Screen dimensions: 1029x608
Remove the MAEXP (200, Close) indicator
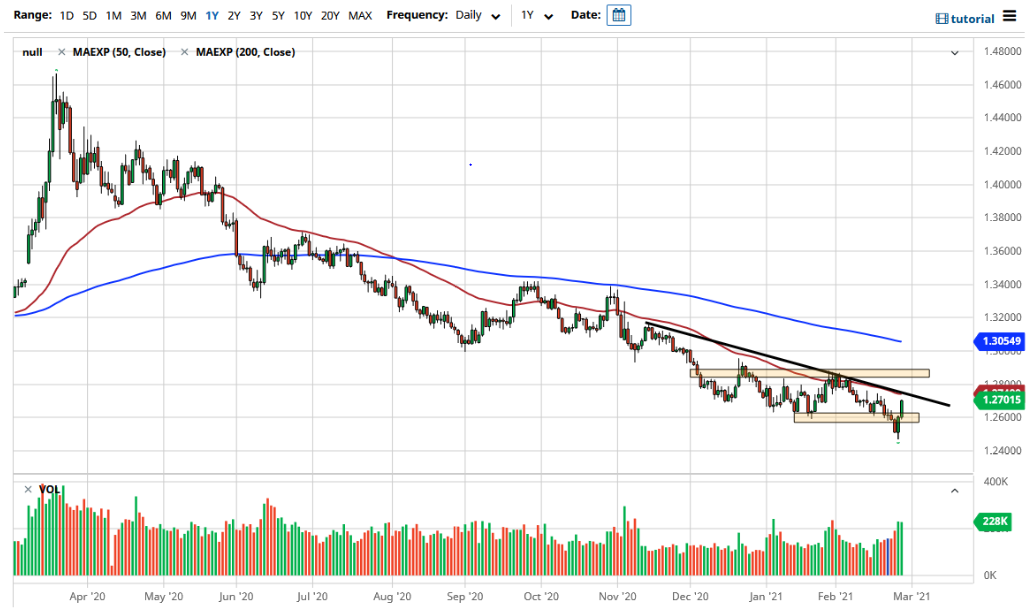coord(184,51)
